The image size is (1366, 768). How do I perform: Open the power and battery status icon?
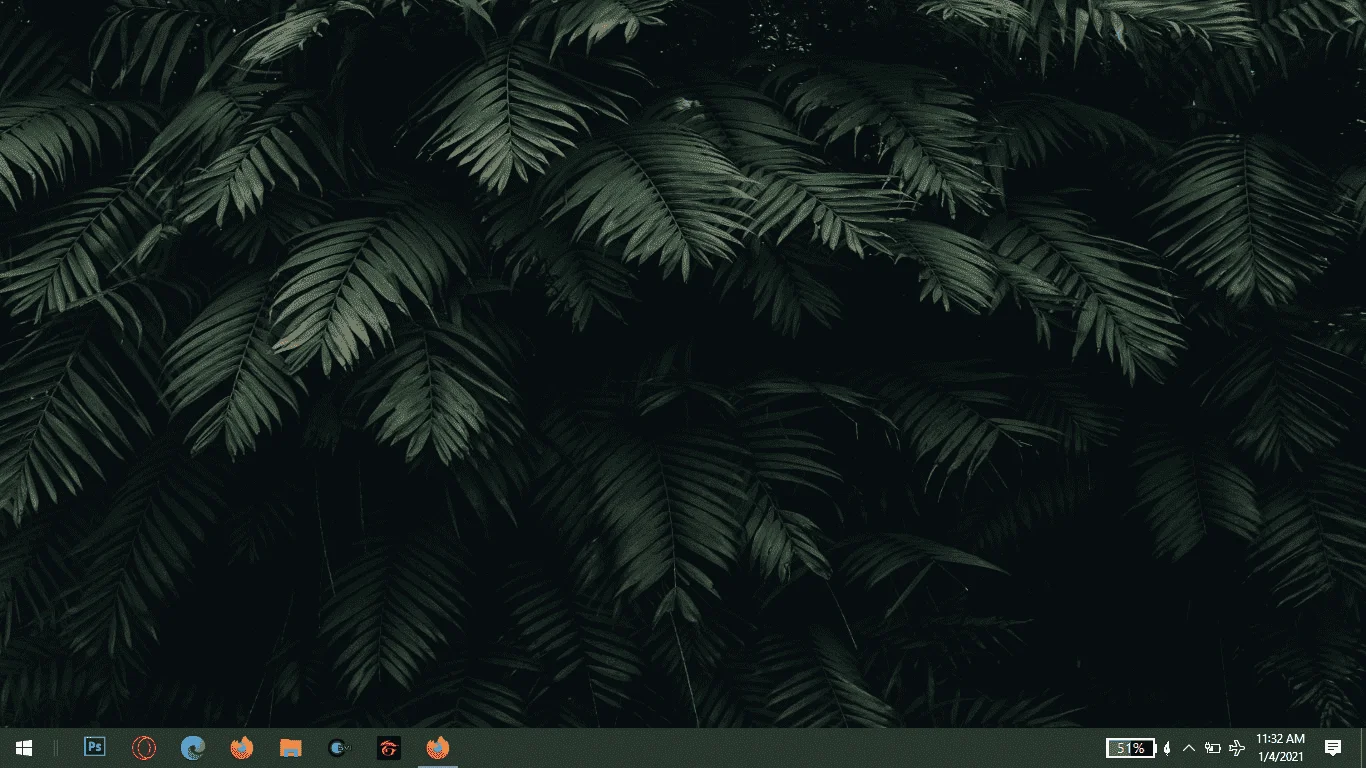[x=1213, y=748]
